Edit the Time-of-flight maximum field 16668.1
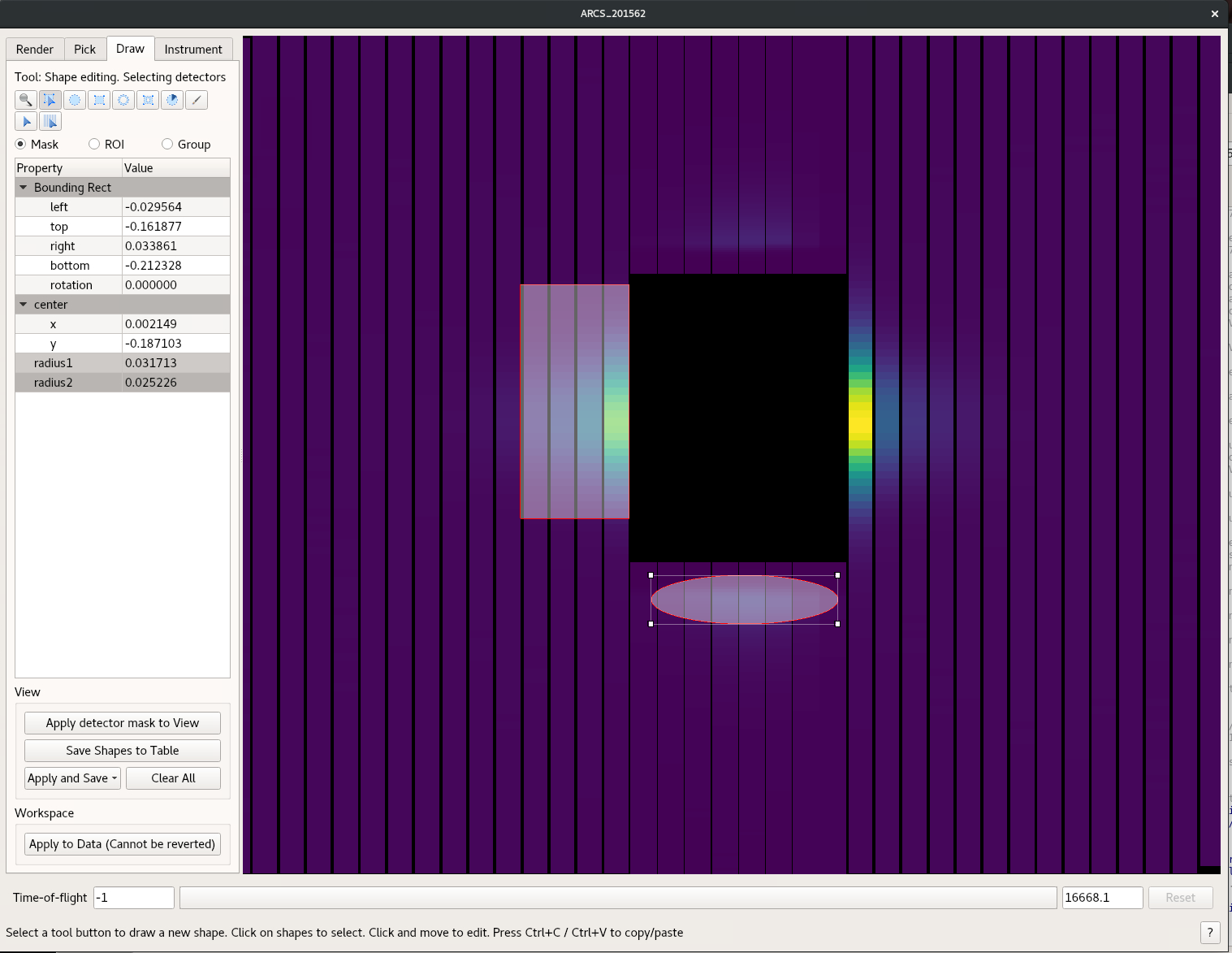The width and height of the screenshot is (1232, 953). point(1103,898)
